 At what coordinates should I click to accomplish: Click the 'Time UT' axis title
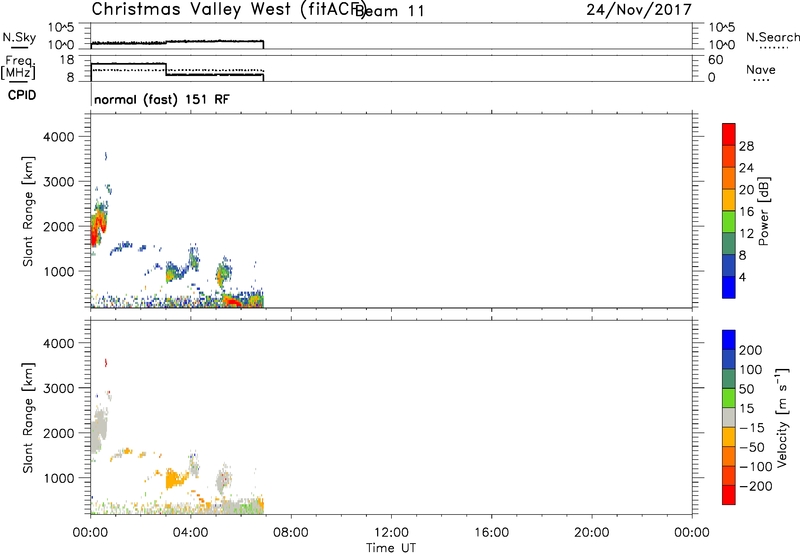[x=391, y=548]
